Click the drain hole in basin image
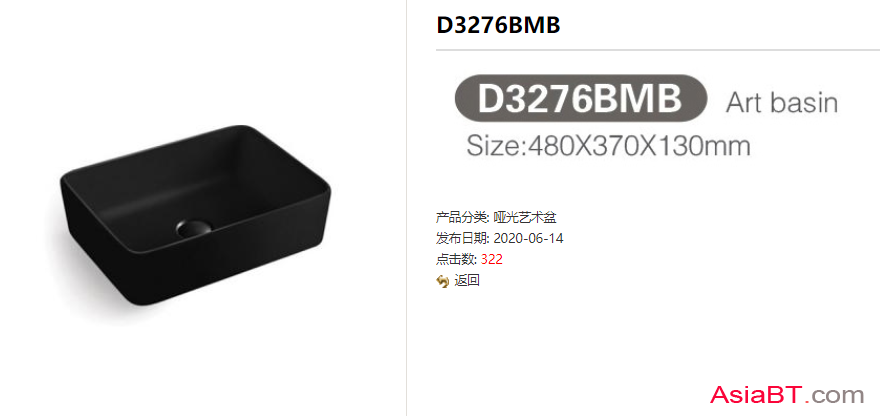Screen dimensions: 880x416 193,227
